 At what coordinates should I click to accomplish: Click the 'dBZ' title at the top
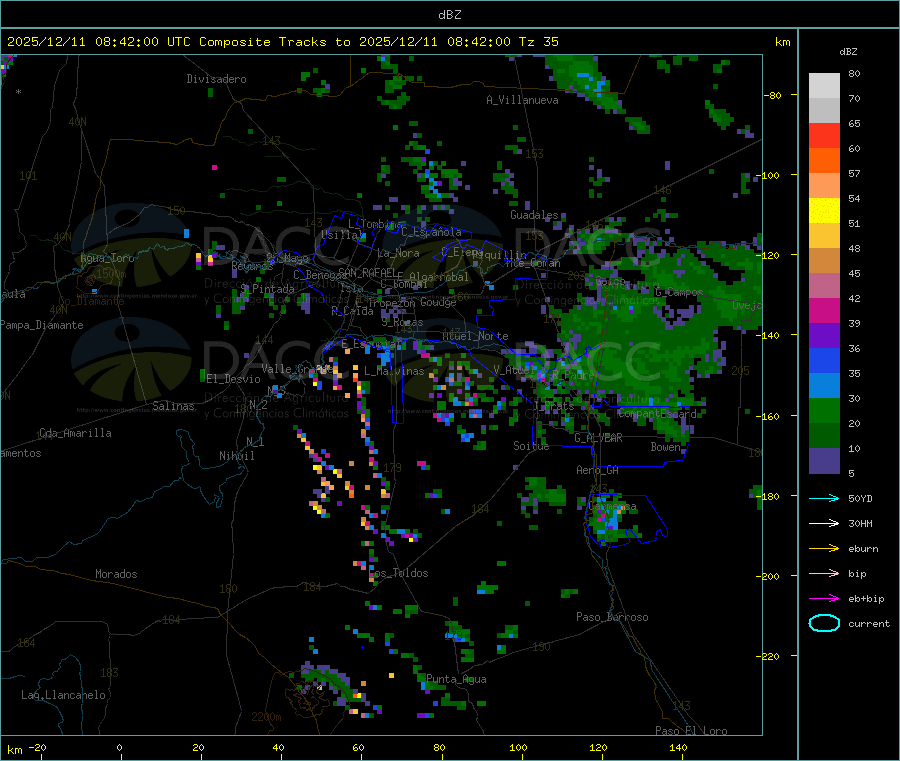point(449,14)
